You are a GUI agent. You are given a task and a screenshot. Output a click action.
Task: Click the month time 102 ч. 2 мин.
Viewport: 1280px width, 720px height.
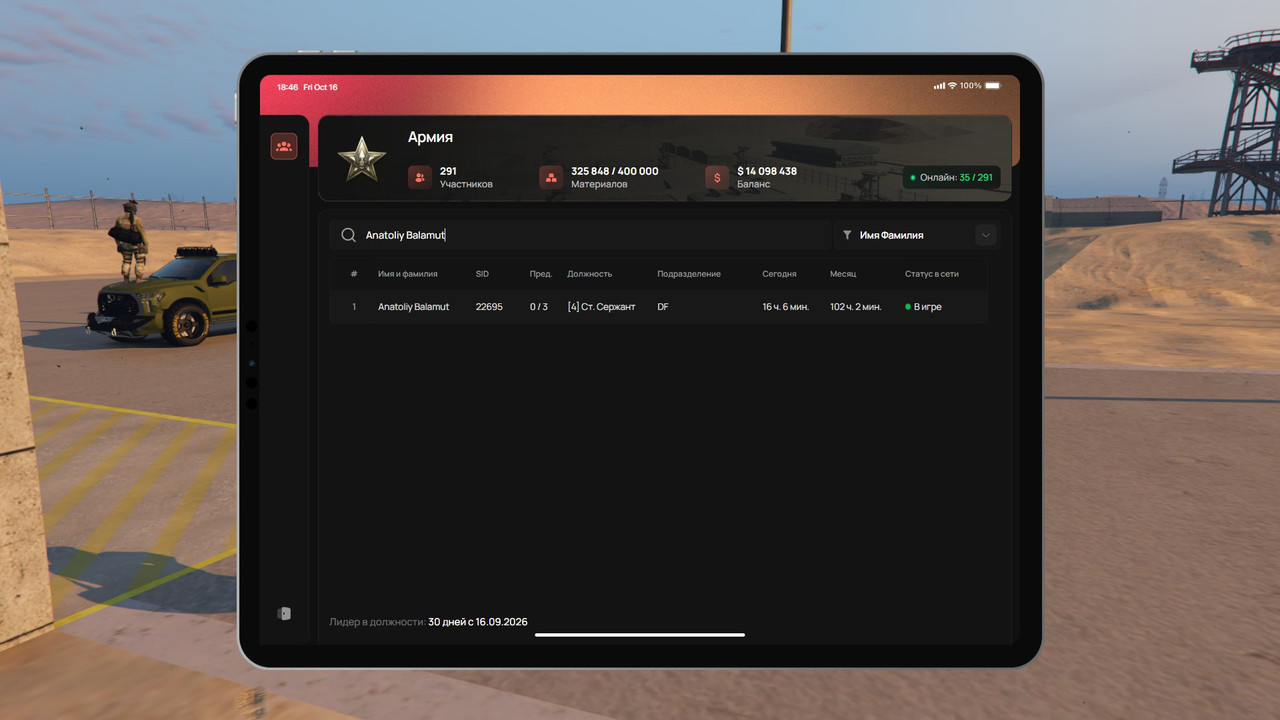pyautogui.click(x=856, y=307)
